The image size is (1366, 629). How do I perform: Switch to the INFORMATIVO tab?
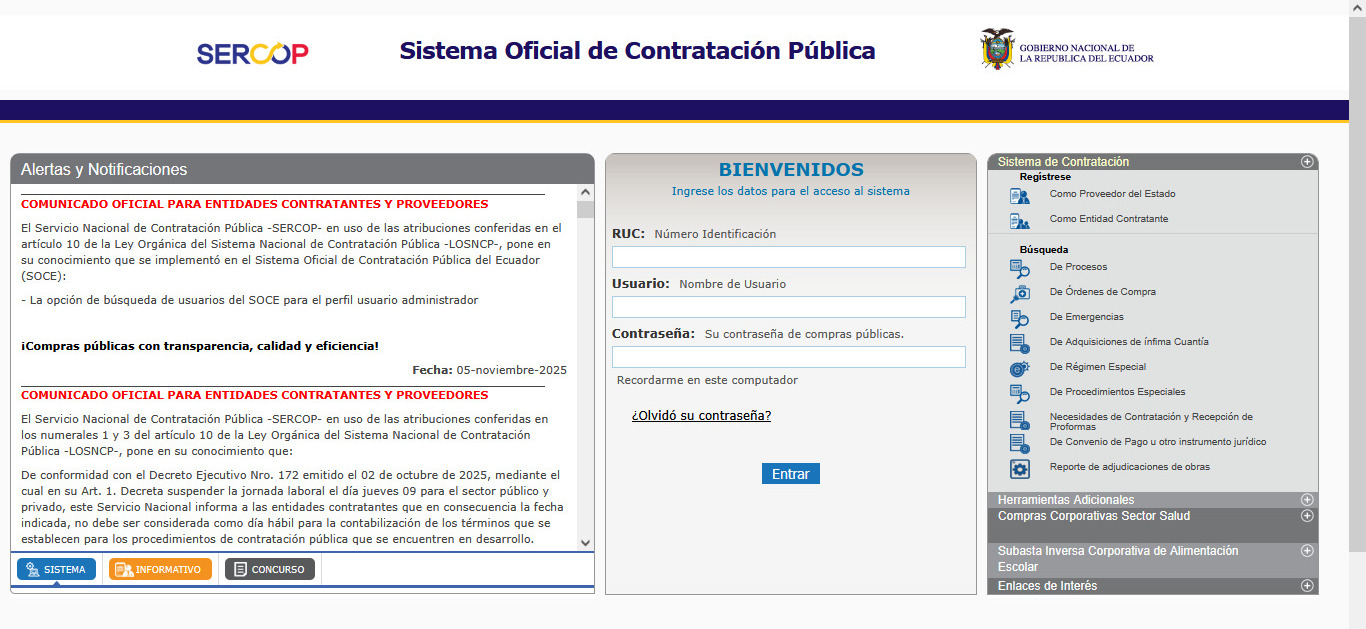pyautogui.click(x=160, y=569)
